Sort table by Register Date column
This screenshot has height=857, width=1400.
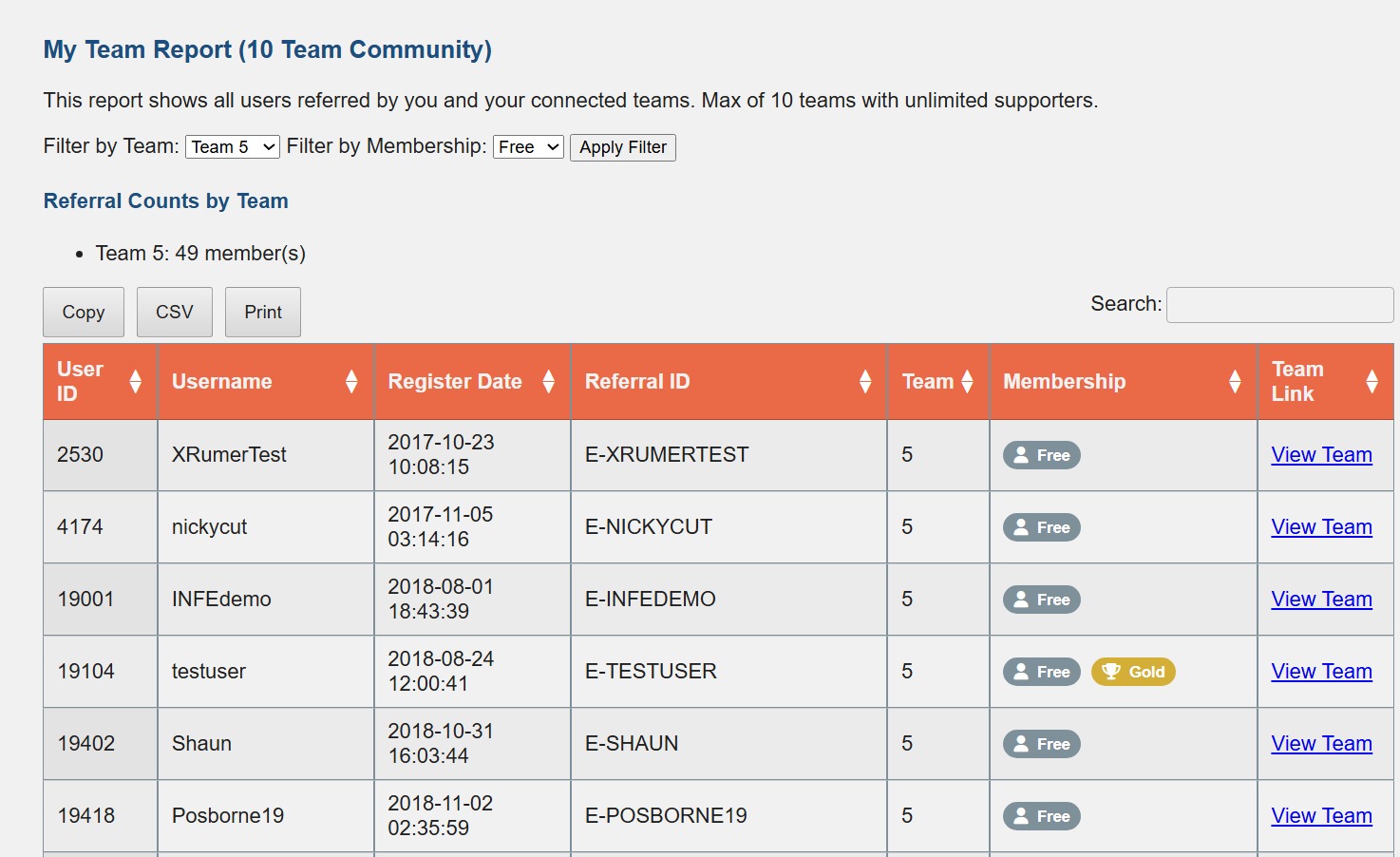[472, 382]
